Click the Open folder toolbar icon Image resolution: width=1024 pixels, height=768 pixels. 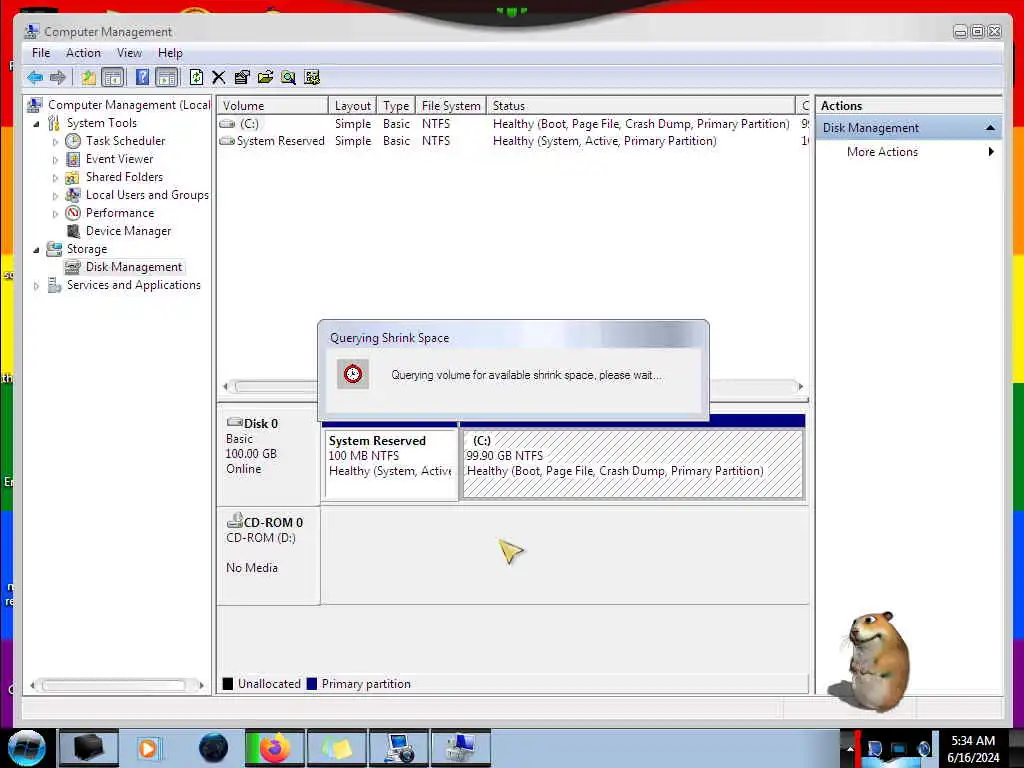pyautogui.click(x=265, y=78)
